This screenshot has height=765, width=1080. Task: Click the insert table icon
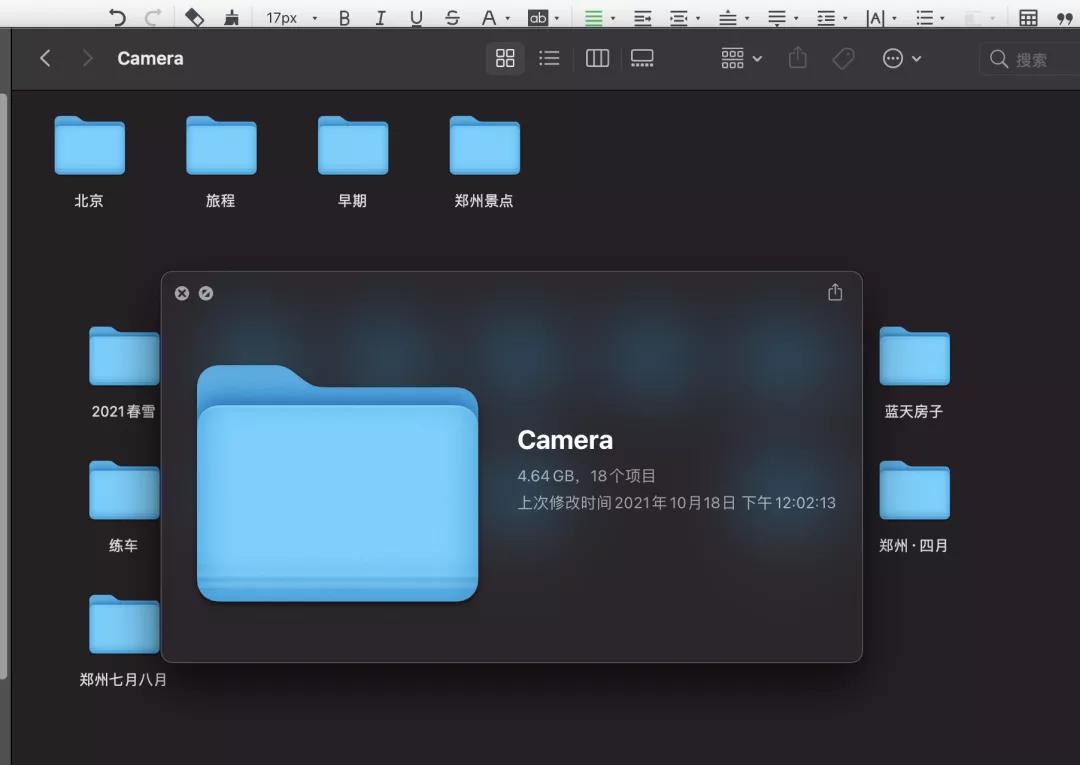click(x=1027, y=18)
